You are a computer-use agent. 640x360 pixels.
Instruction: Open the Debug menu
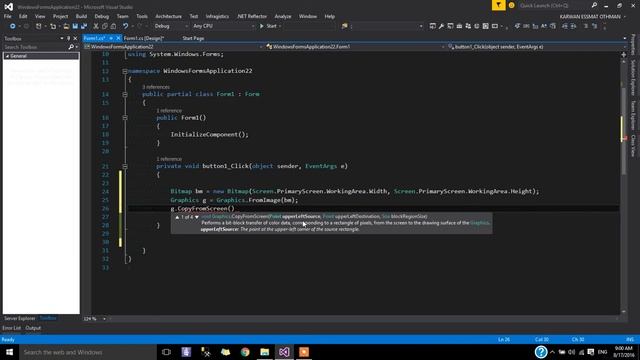(x=102, y=16)
